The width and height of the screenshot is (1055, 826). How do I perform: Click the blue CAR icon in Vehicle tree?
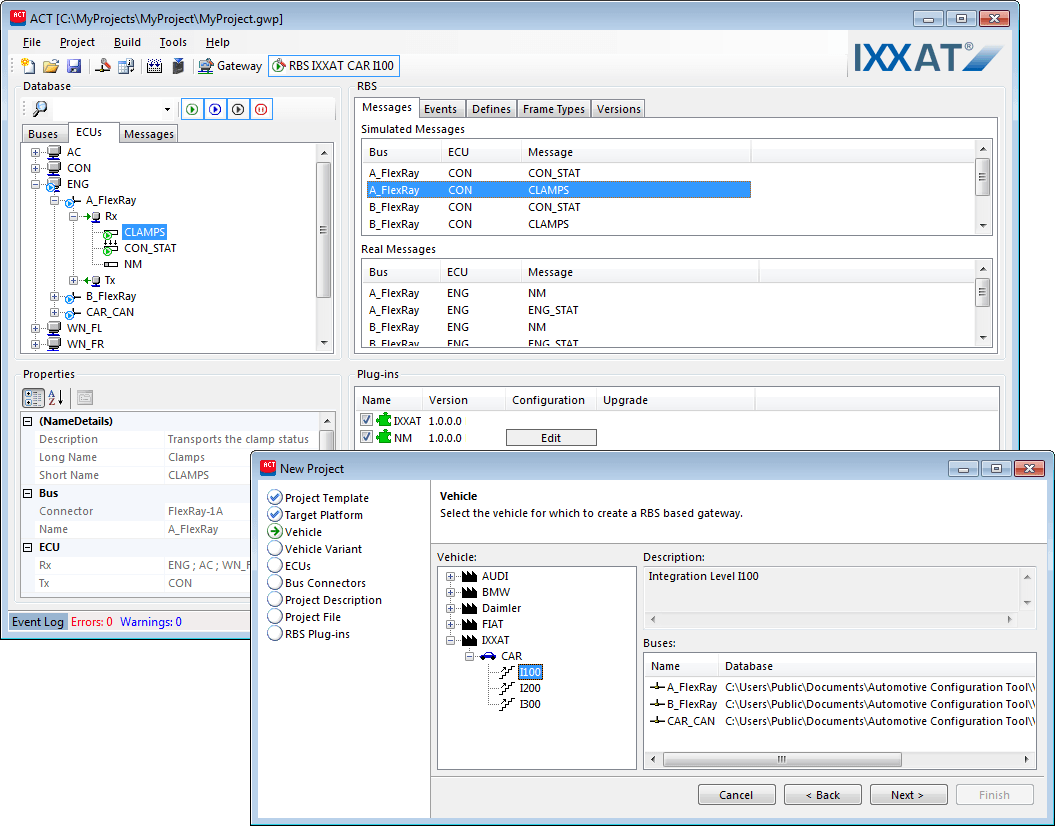pos(488,656)
